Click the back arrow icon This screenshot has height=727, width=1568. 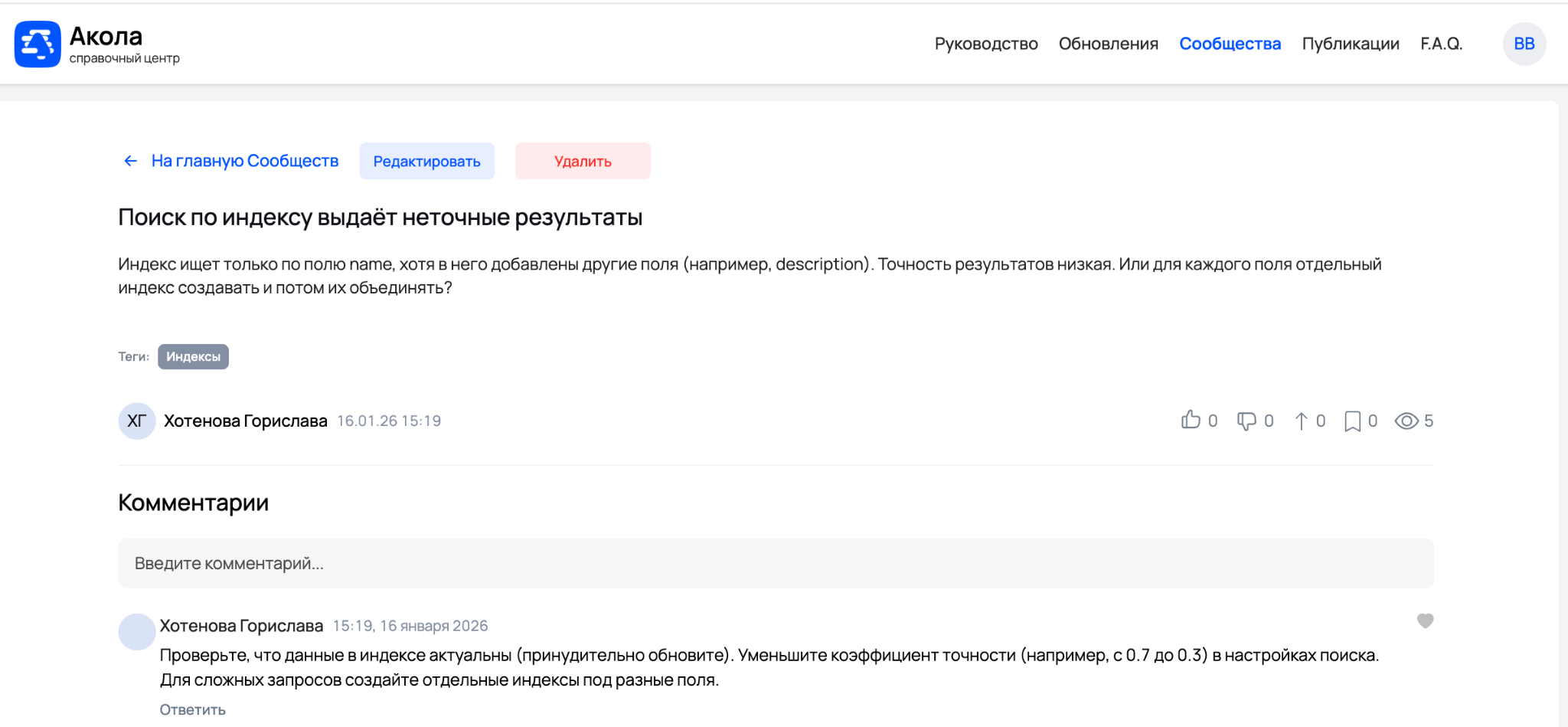click(x=131, y=161)
